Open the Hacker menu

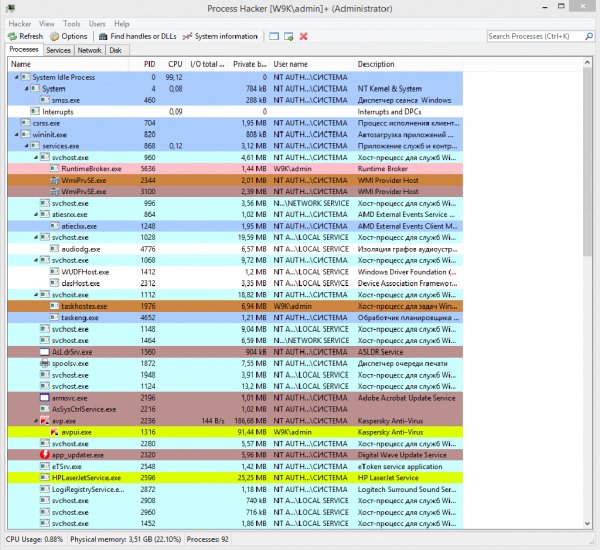pyautogui.click(x=20, y=24)
